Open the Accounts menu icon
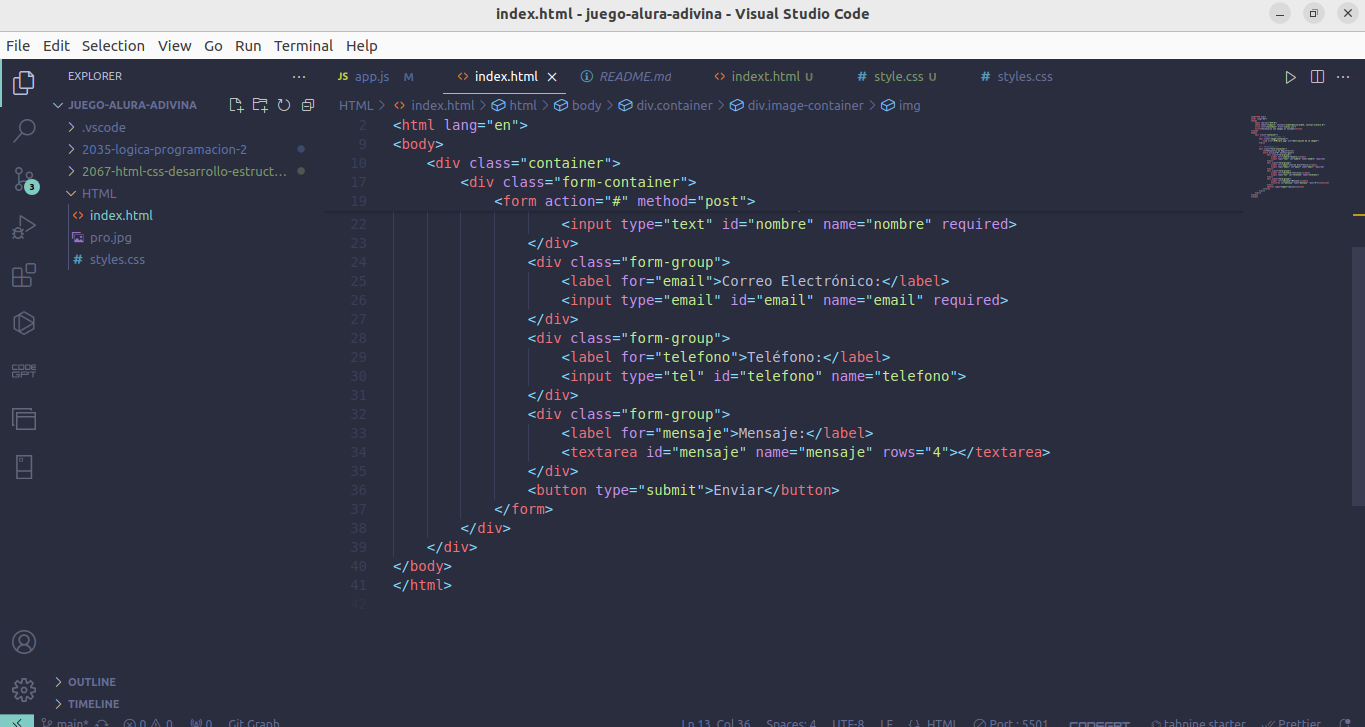Image resolution: width=1365 pixels, height=727 pixels. 24,642
